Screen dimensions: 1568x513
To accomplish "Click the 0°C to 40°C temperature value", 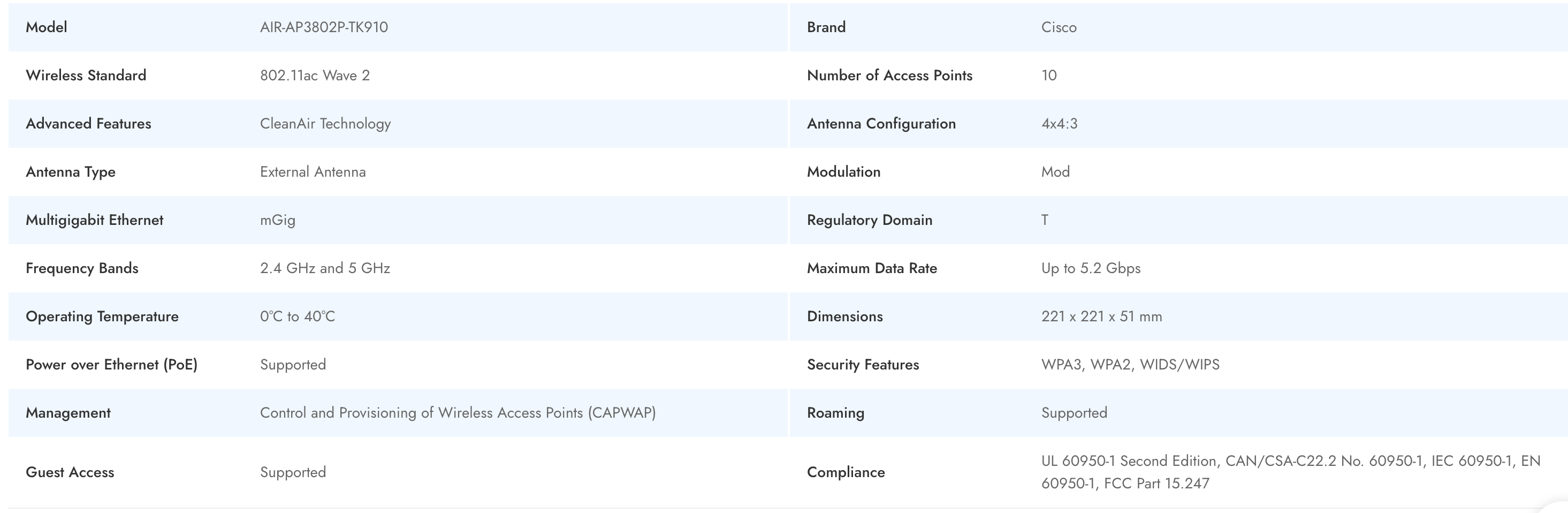I will [298, 315].
